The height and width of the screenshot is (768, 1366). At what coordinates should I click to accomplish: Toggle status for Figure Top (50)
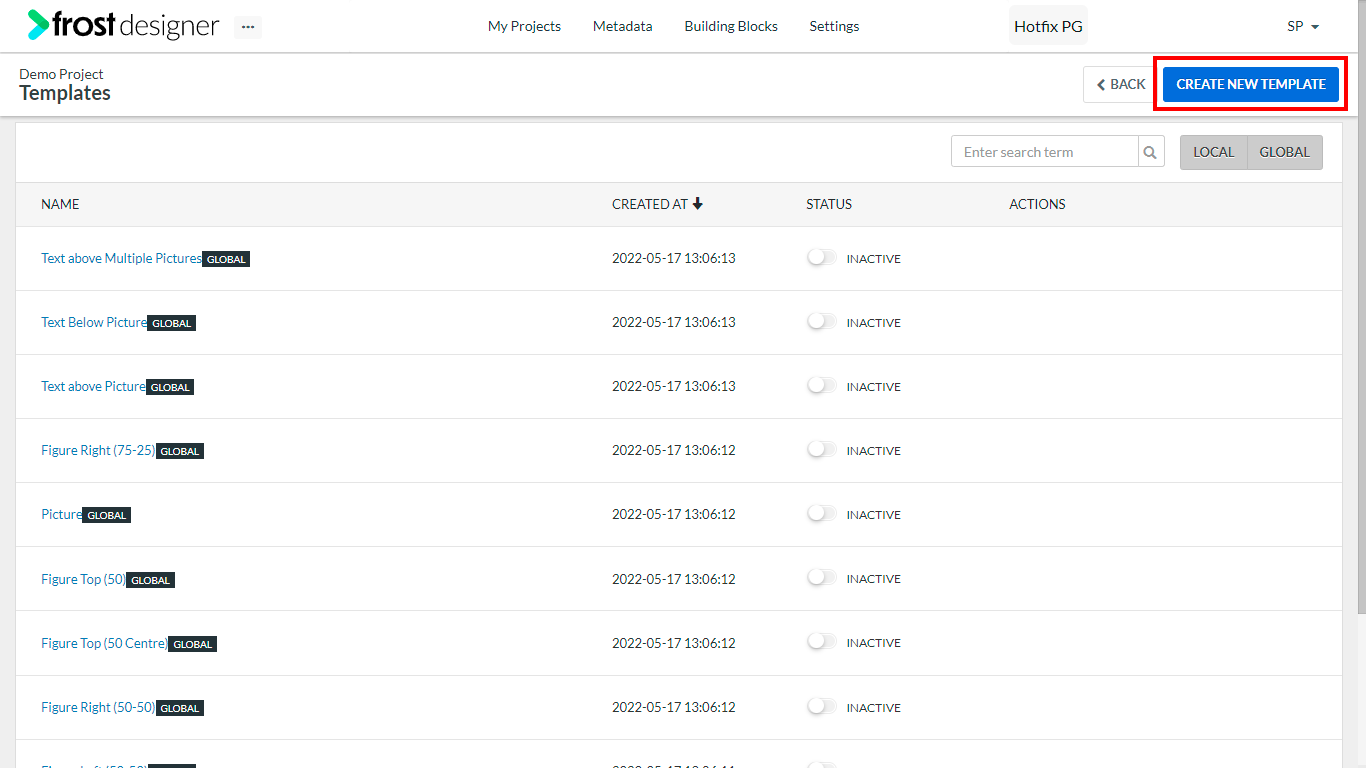point(822,578)
